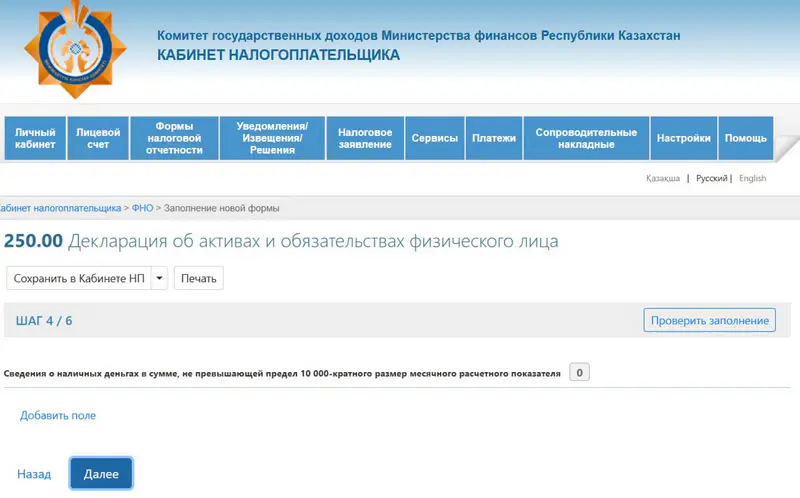Open Уведомления/Извещения/Решения menu

[x=272, y=139]
